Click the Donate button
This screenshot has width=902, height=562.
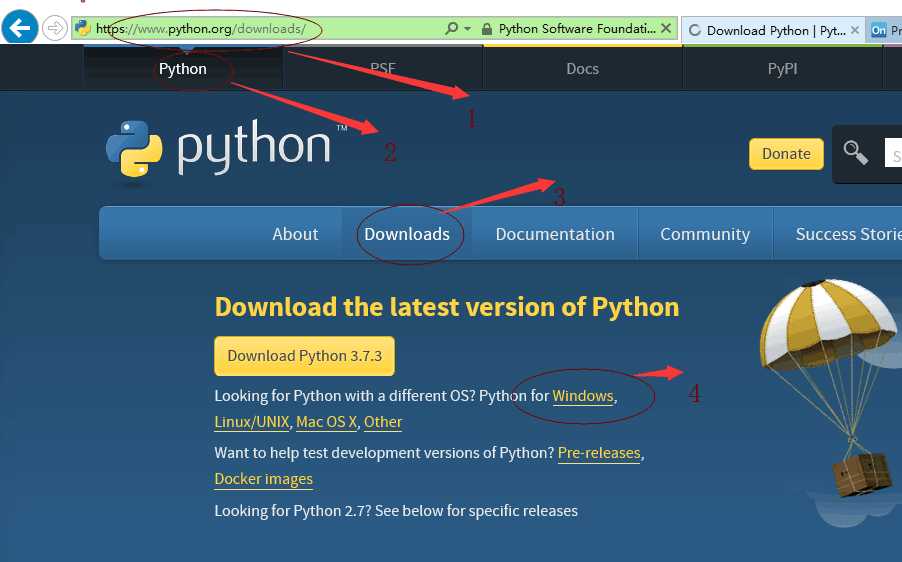pos(786,154)
